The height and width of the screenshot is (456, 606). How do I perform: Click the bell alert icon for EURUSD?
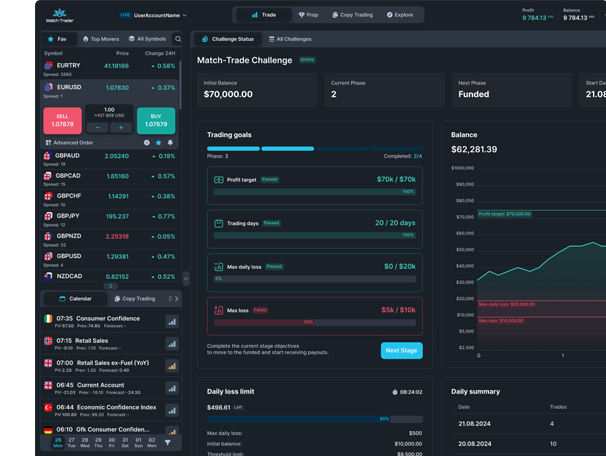170,143
